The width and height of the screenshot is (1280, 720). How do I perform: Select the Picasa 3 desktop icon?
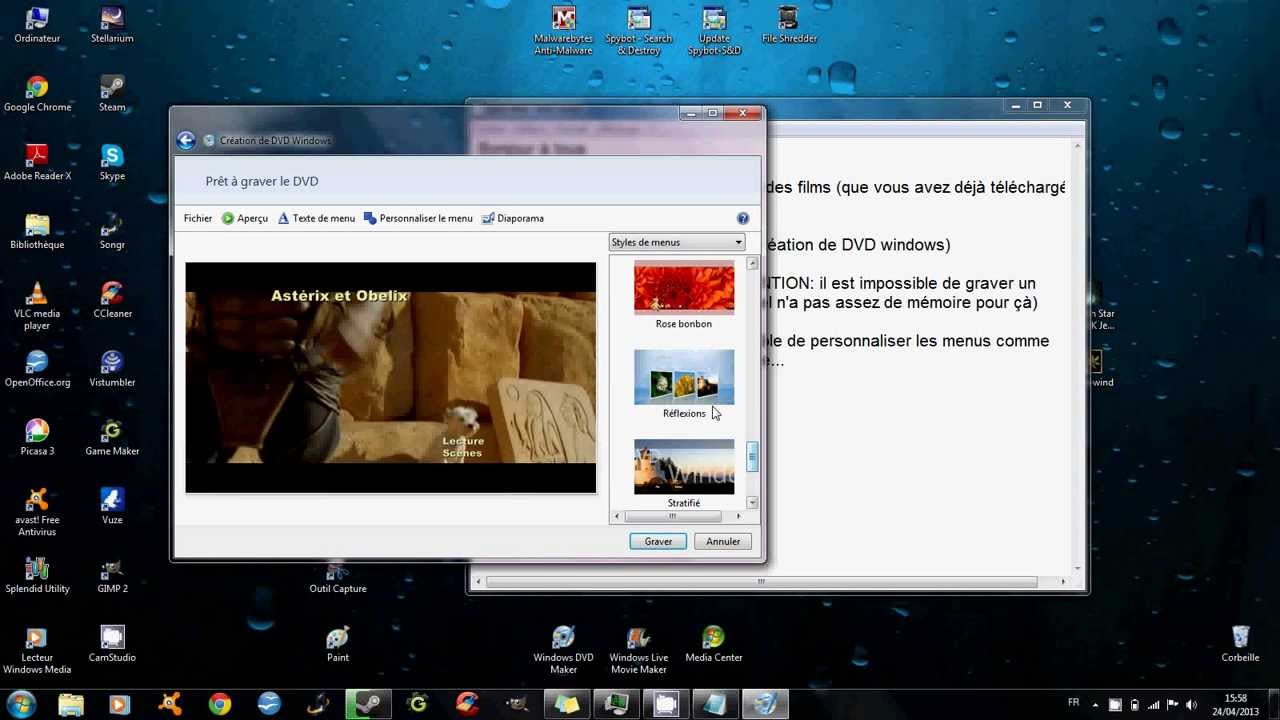coord(37,438)
